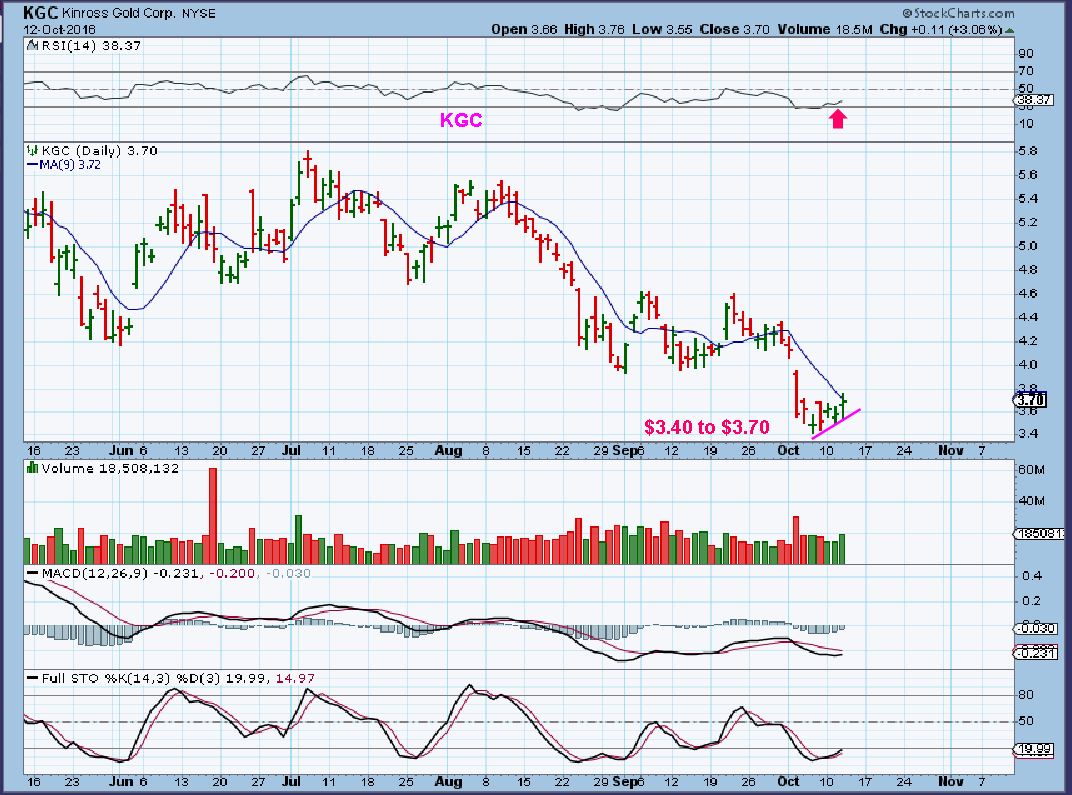
Task: Click the KGC (Daily) 3.70 legend label
Action: (x=99, y=150)
